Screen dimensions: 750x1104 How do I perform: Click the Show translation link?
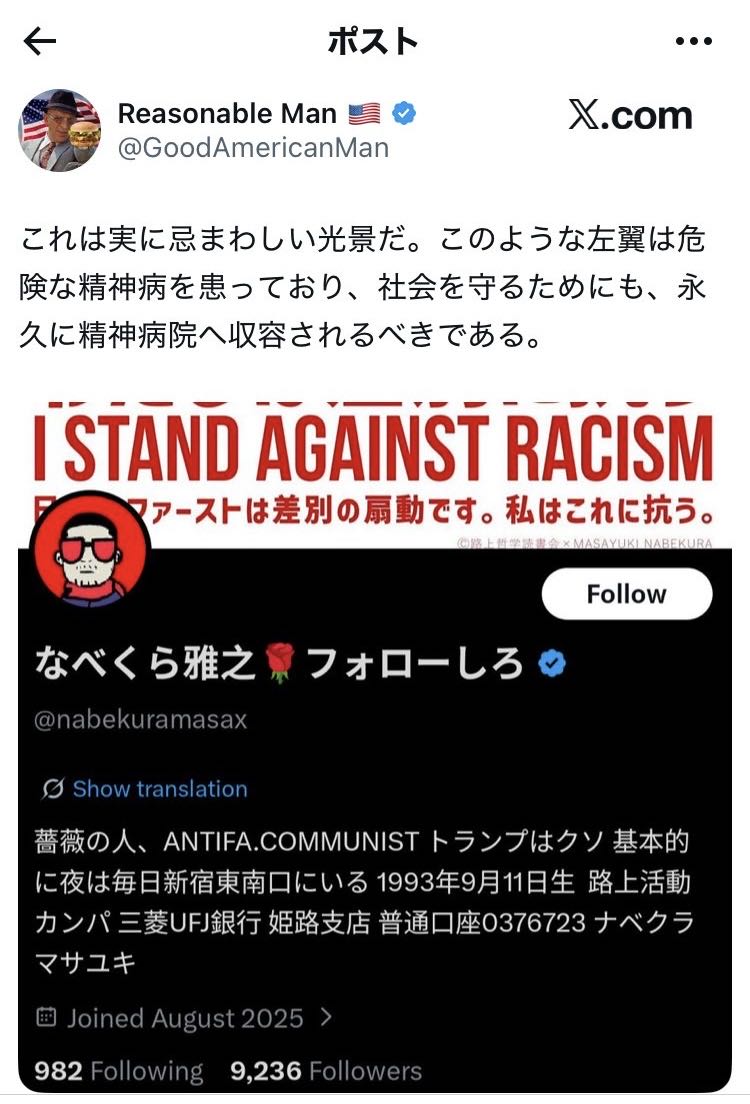(160, 789)
